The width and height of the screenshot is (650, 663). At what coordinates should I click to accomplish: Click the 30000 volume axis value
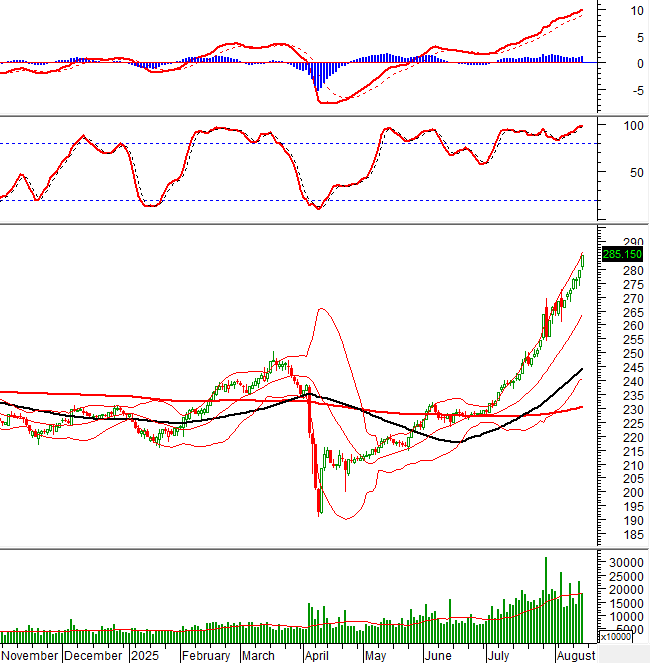coord(626,562)
